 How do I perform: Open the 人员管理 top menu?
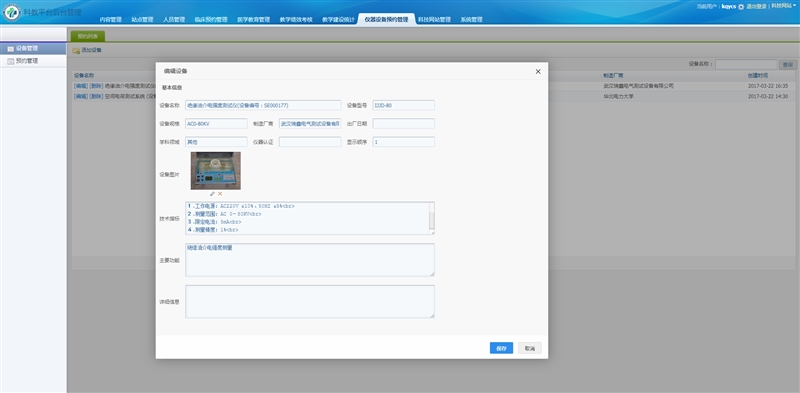pyautogui.click(x=174, y=19)
